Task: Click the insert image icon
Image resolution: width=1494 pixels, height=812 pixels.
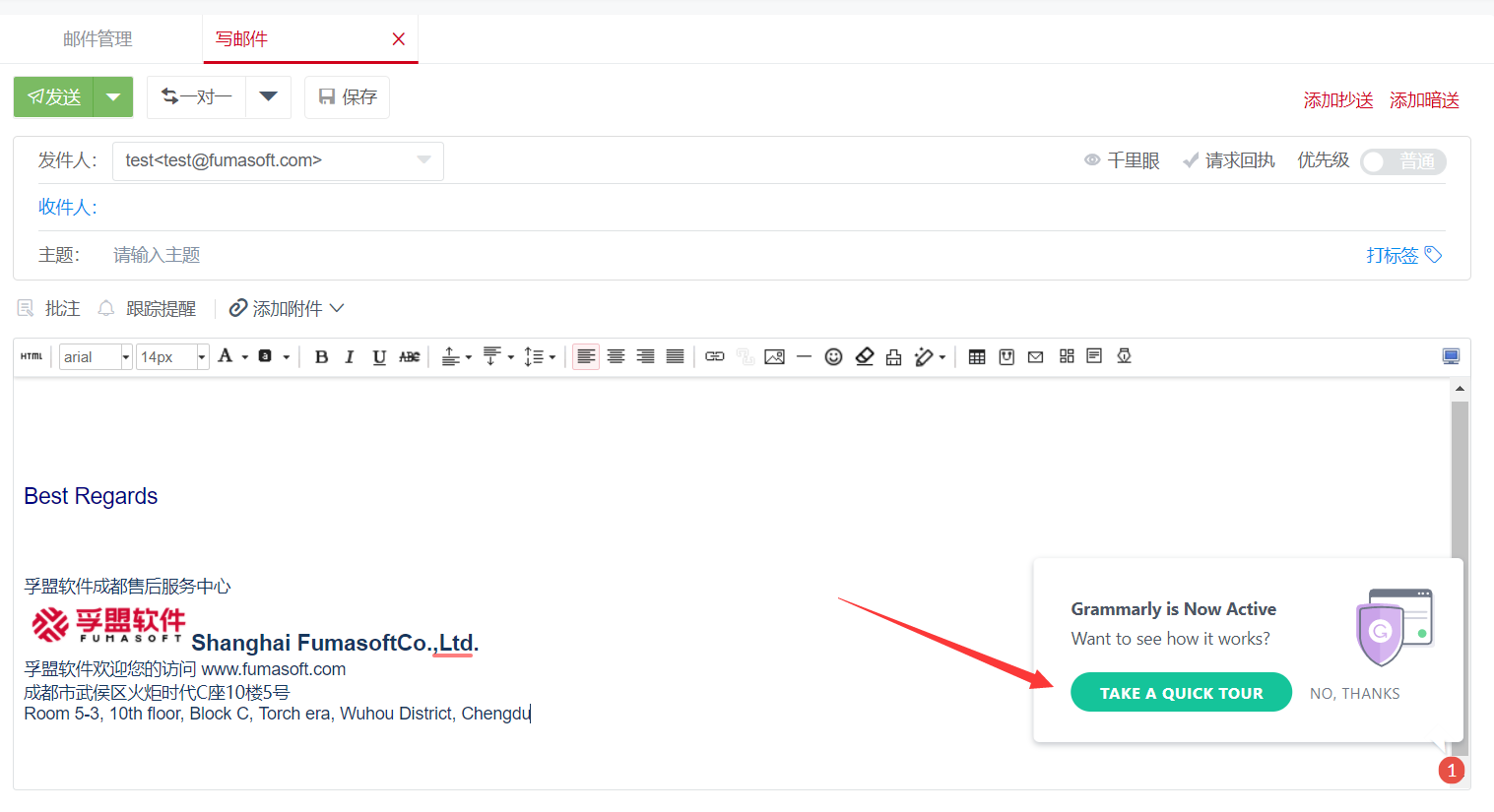Action: [x=775, y=356]
